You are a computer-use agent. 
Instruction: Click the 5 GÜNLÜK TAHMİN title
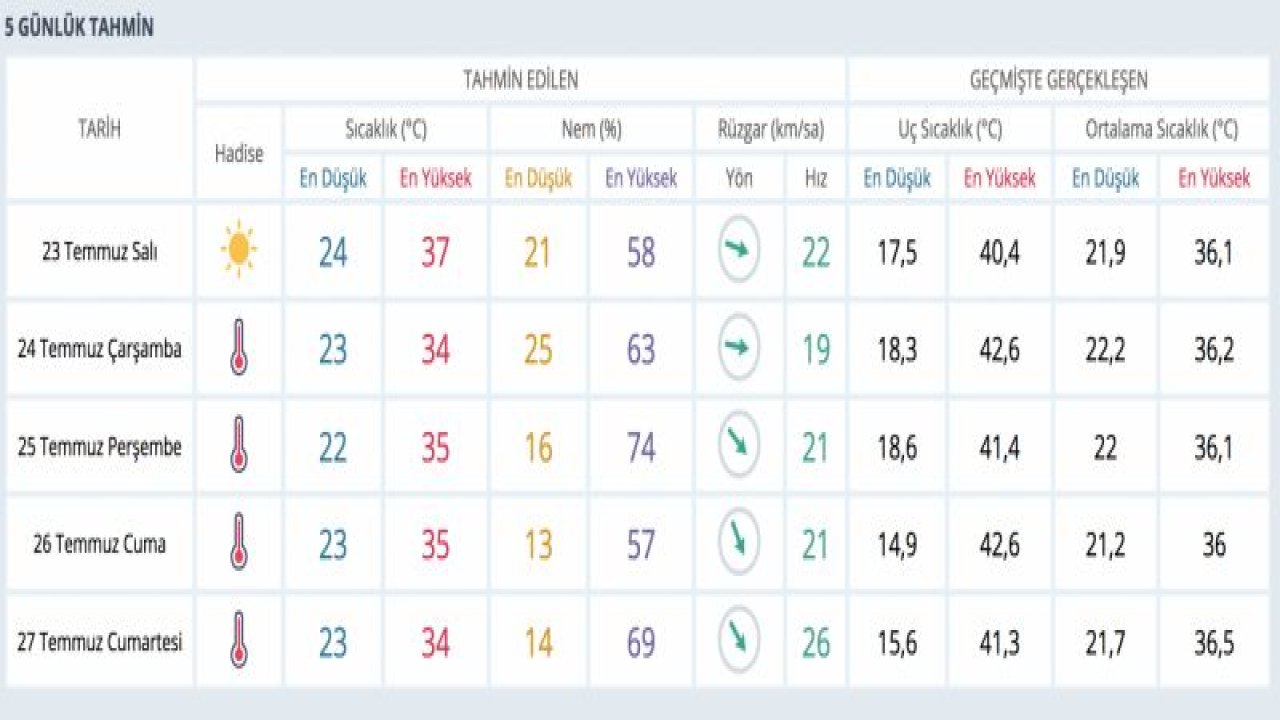pyautogui.click(x=79, y=27)
